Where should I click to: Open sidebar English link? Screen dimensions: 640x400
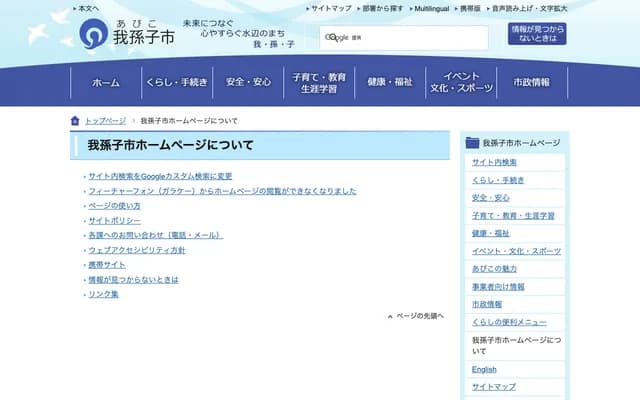tap(484, 370)
